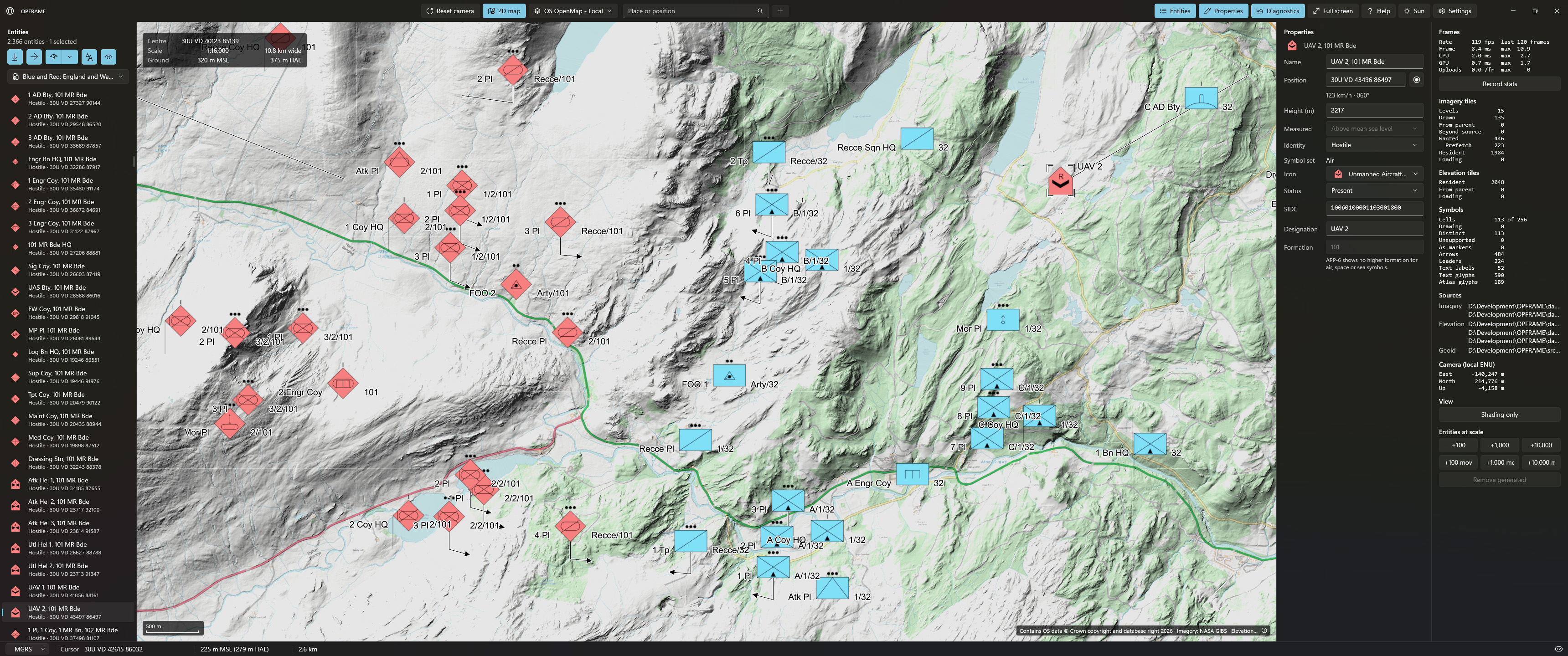Open the MGRS coordinate format dropdown
The width and height of the screenshot is (1568, 656).
[29, 649]
